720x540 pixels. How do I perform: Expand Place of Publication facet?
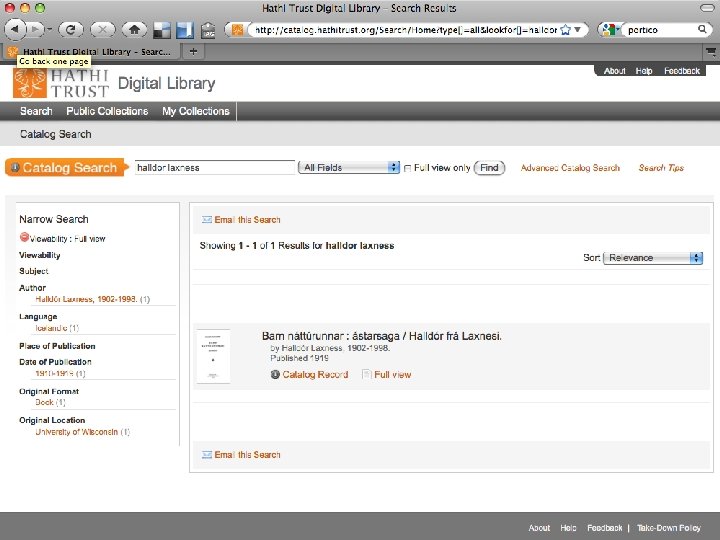(57, 346)
